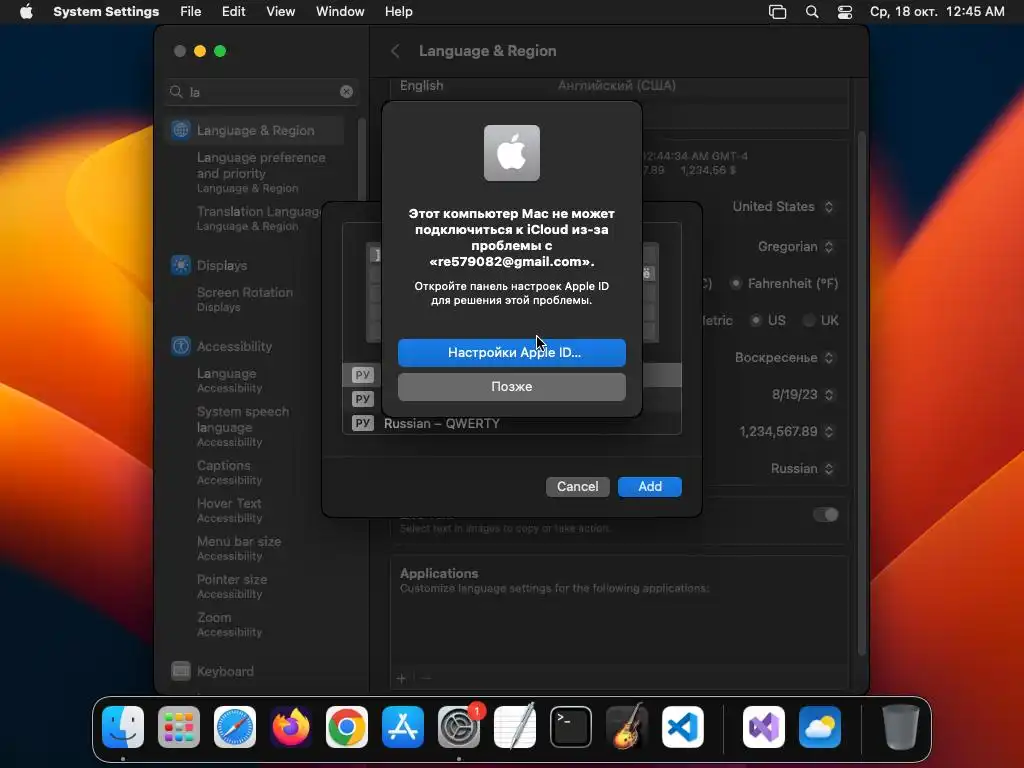1024x768 pixels.
Task: Open date format dropdown 8/19/23
Action: click(x=803, y=394)
